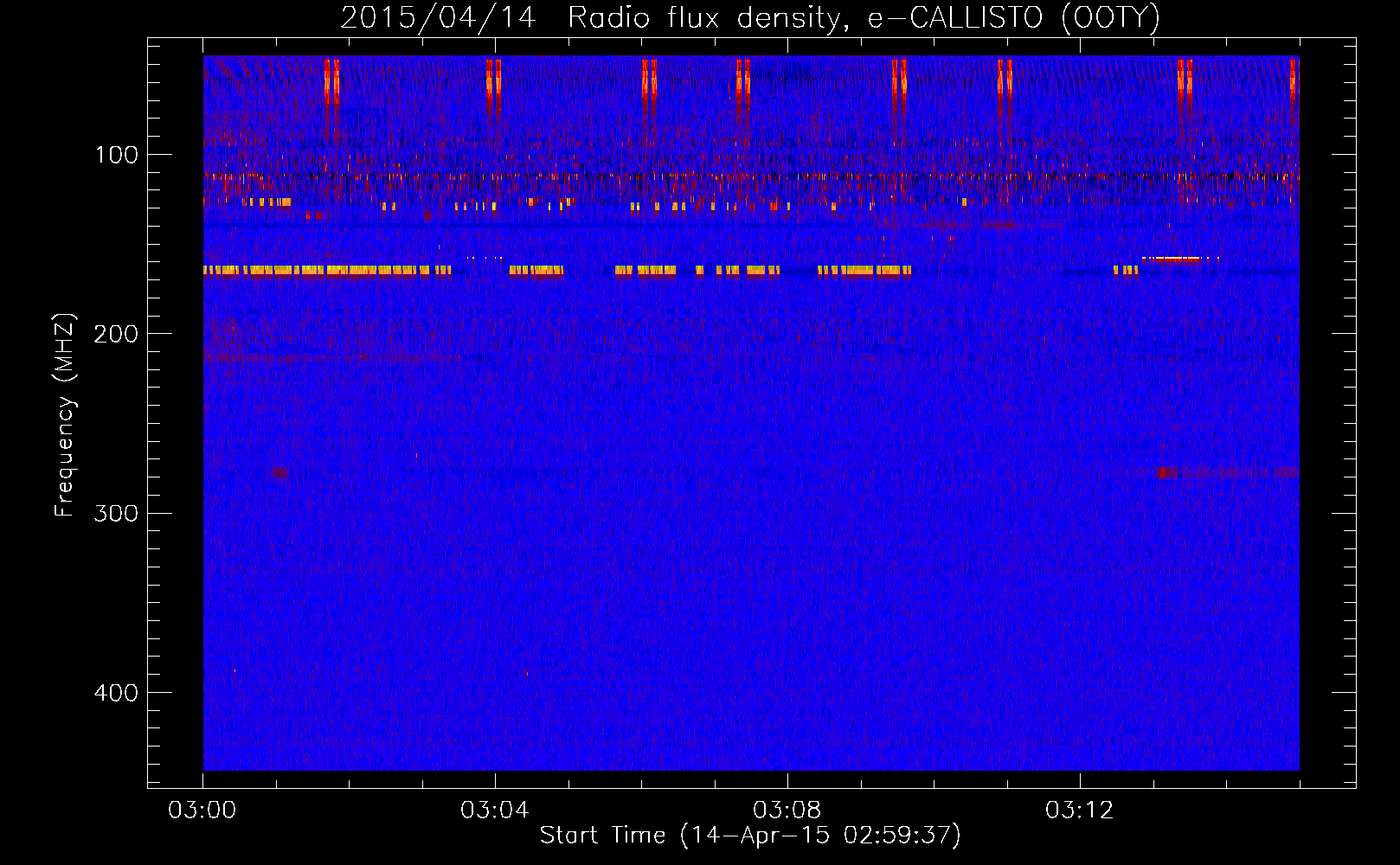Viewport: 1400px width, 865px height.
Task: Click the 03:00 time tick label
Action: tap(202, 811)
